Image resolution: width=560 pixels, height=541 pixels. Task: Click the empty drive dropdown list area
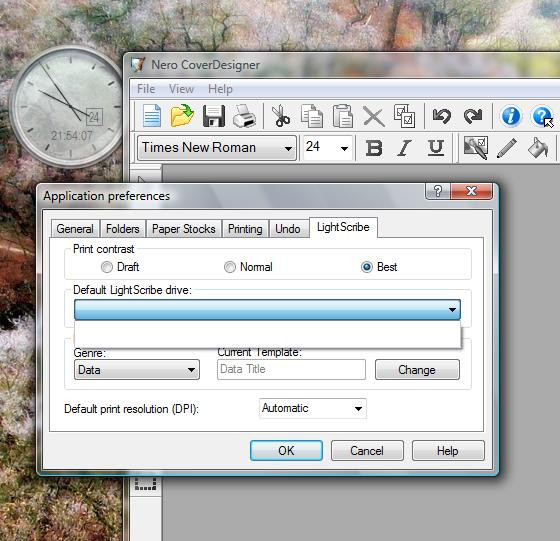268,334
